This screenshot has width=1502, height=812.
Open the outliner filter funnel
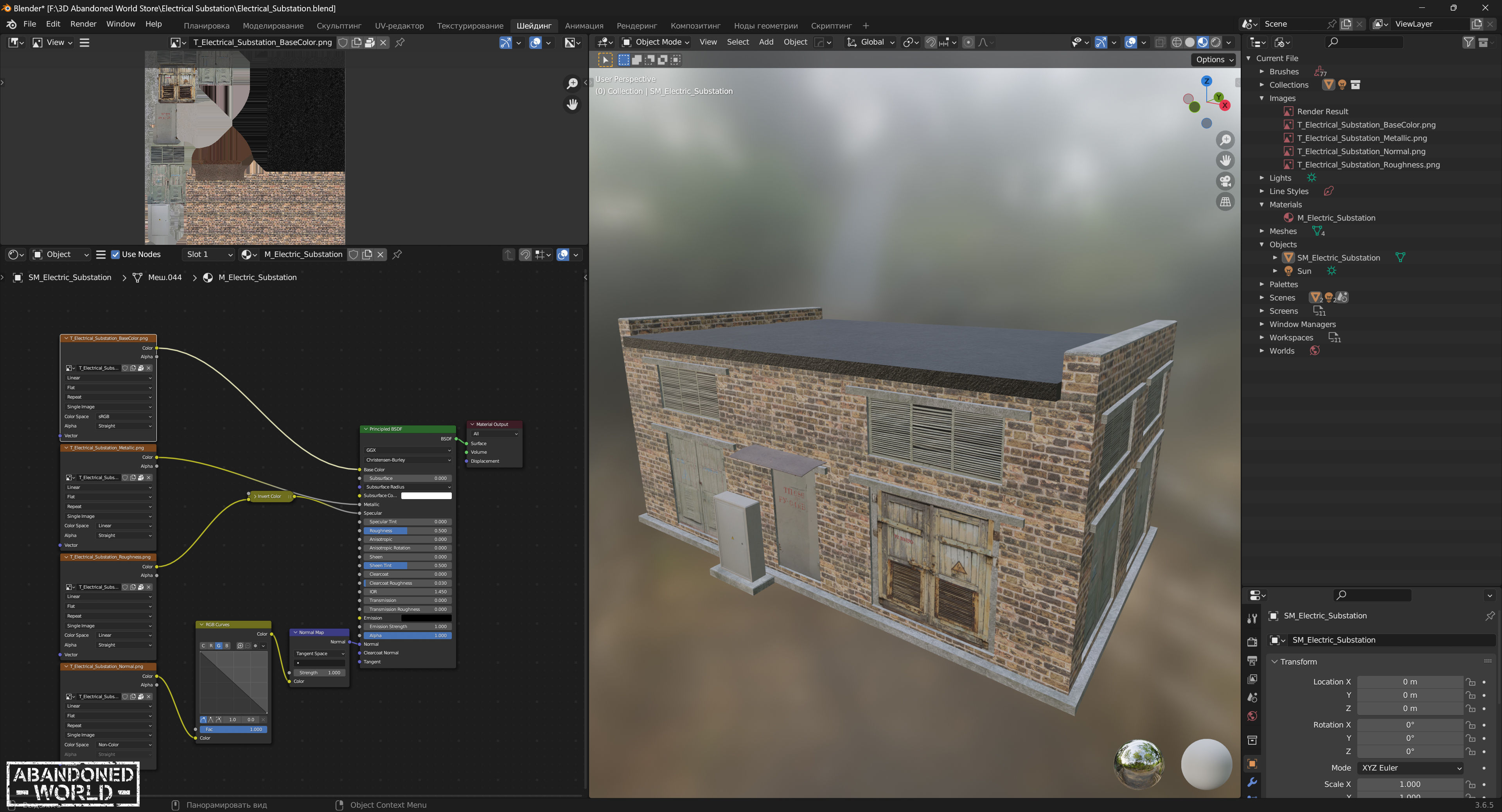point(1468,42)
